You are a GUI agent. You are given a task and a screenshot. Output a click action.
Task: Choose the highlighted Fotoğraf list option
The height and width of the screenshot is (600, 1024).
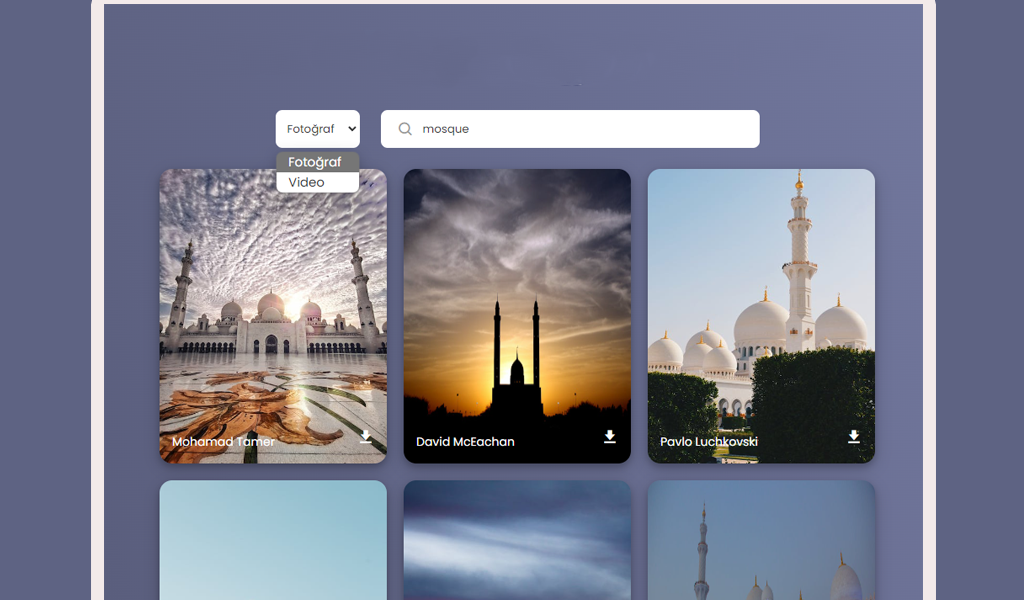(317, 162)
